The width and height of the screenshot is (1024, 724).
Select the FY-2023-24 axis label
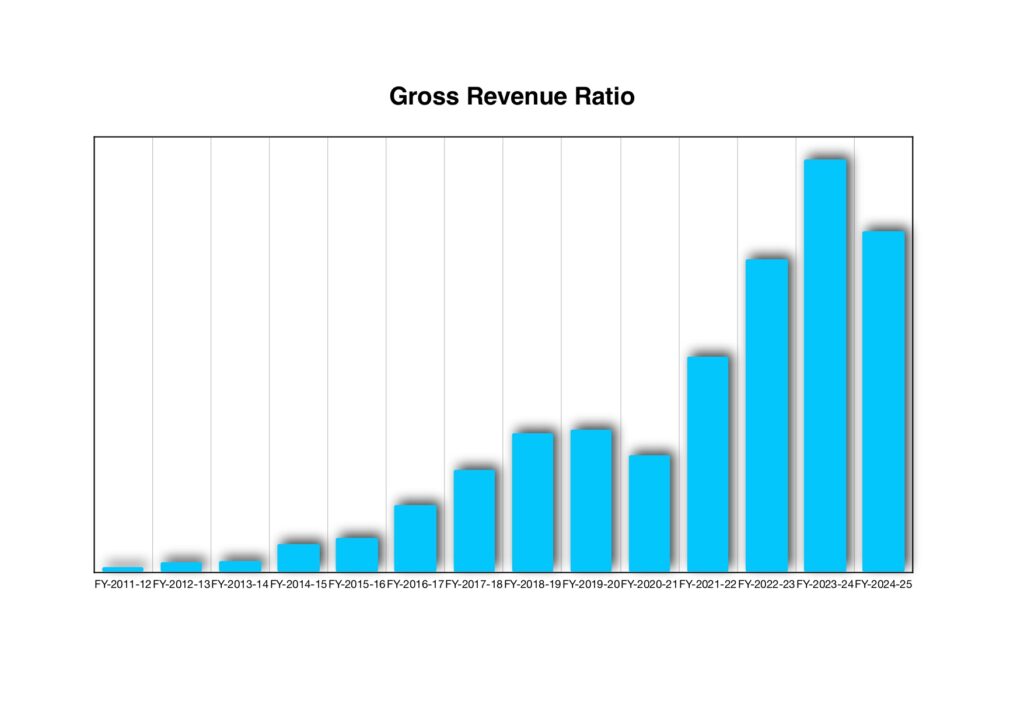(825, 584)
